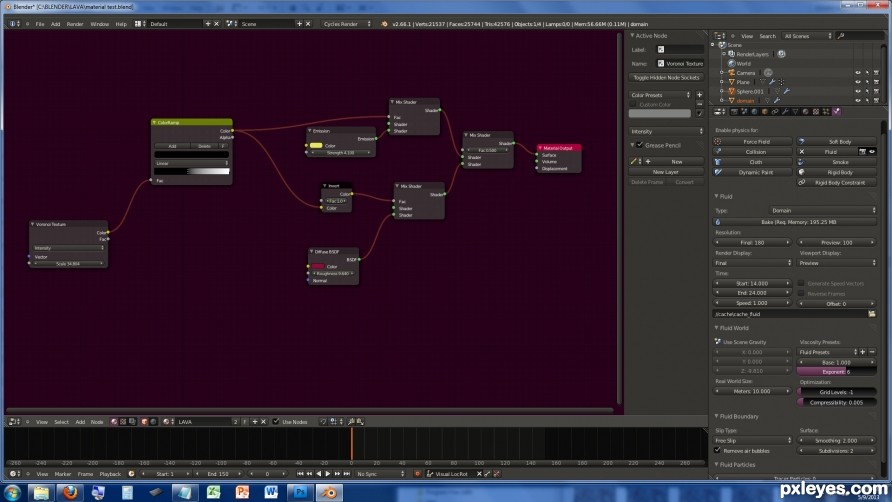Click the play animation button
The image size is (892, 502).
click(x=328, y=474)
